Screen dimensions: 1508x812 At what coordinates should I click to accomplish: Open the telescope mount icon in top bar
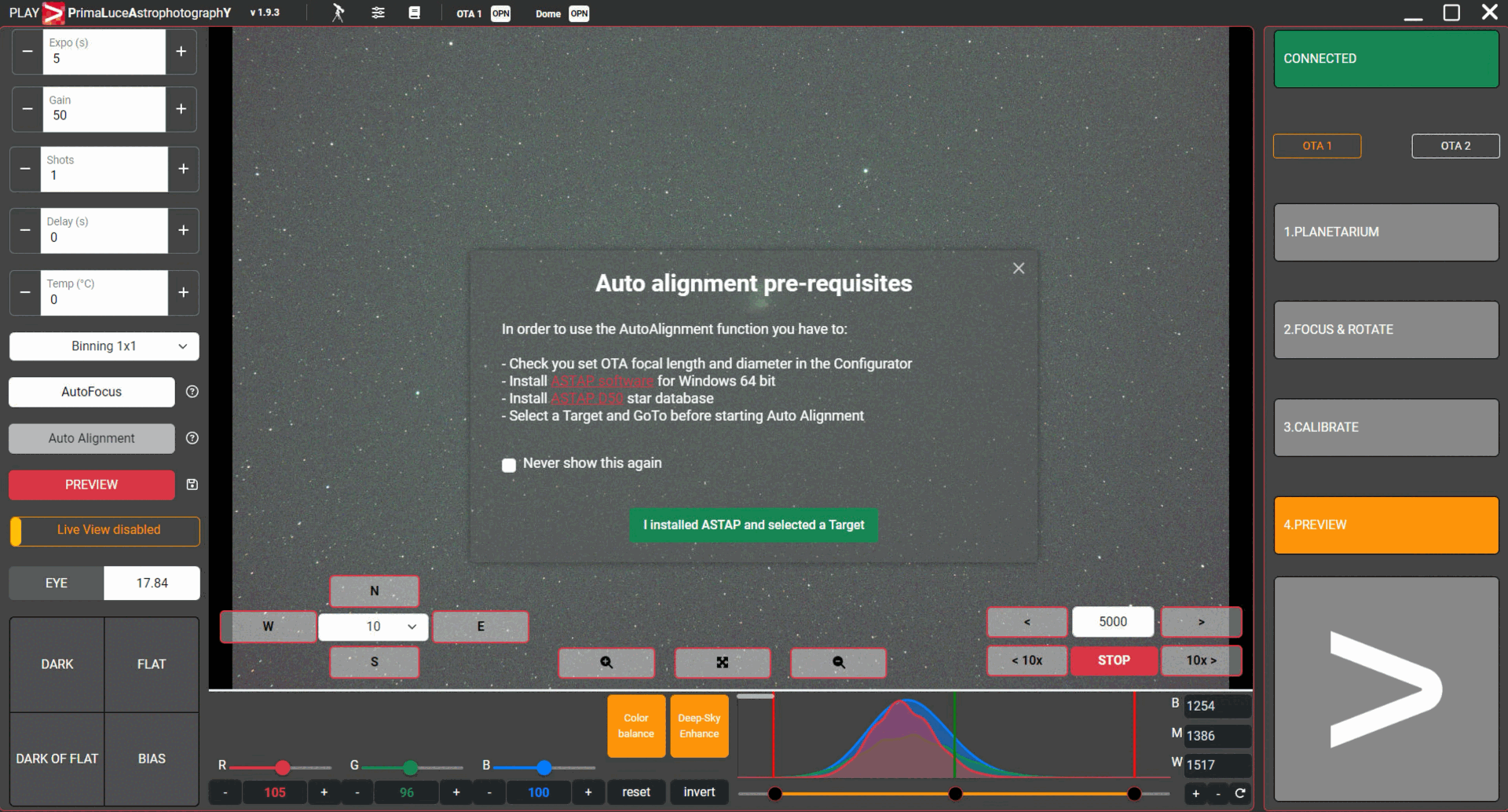tap(338, 13)
